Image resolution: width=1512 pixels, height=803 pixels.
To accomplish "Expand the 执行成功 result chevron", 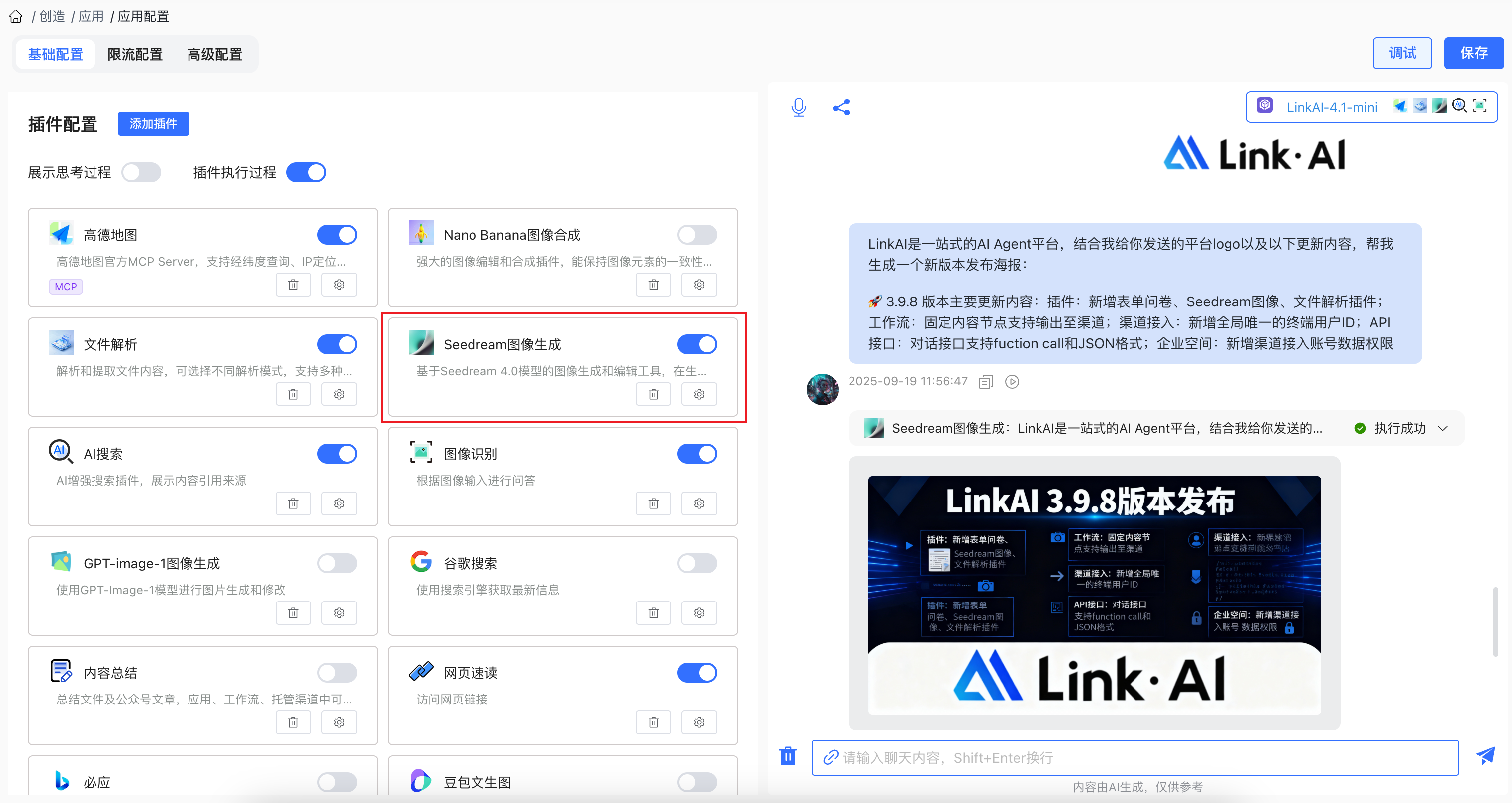I will [1443, 428].
